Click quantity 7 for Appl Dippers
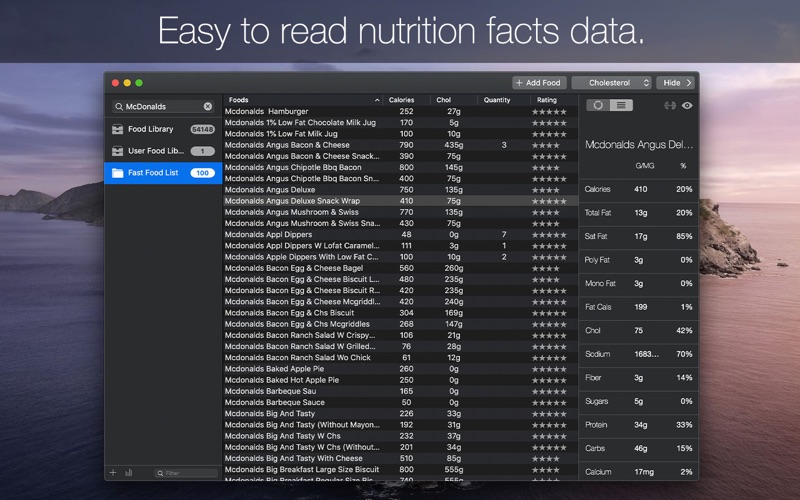Screen dimensions: 800x500 coord(504,235)
